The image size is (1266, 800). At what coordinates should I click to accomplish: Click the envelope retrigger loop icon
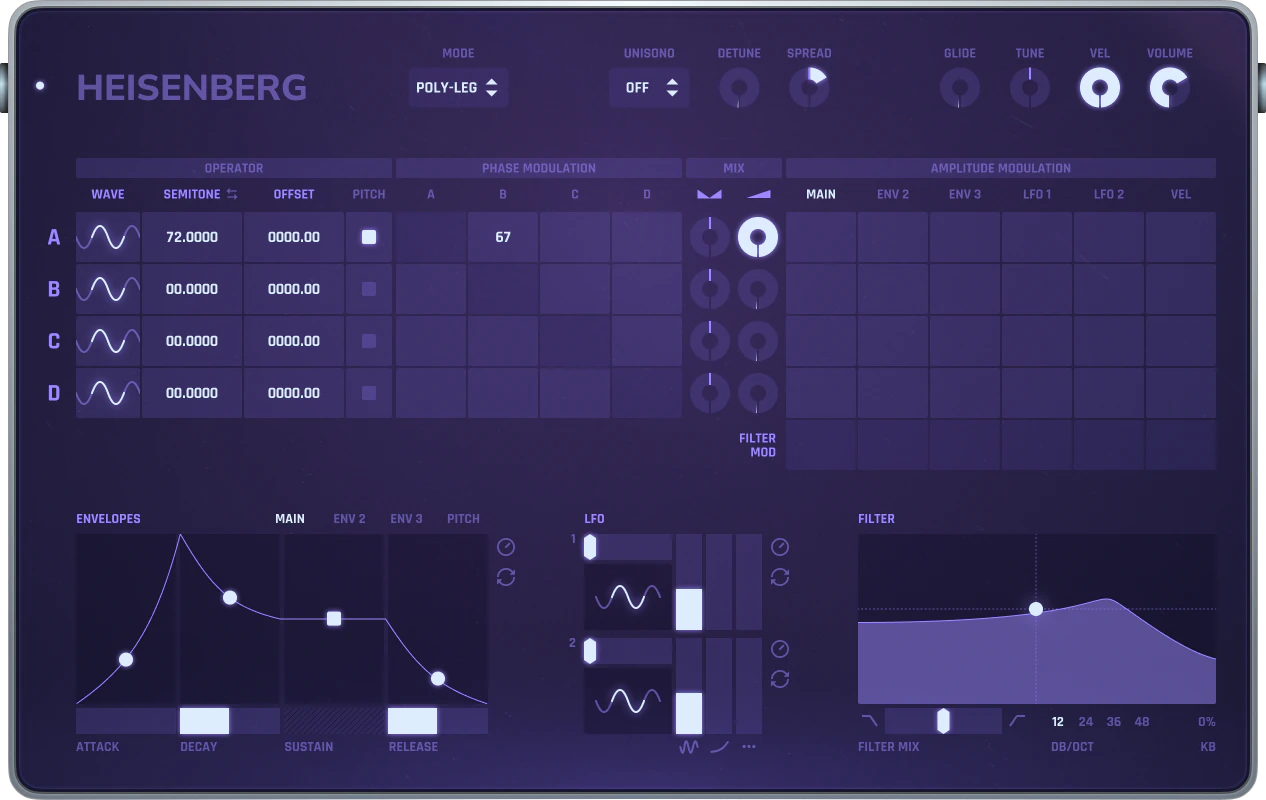(x=506, y=577)
